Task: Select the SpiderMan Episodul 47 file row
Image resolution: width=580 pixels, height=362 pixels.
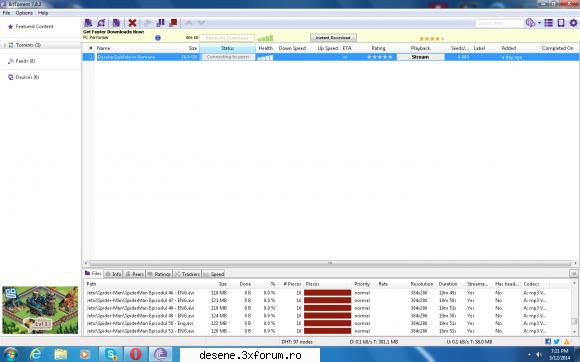Action: [328, 300]
